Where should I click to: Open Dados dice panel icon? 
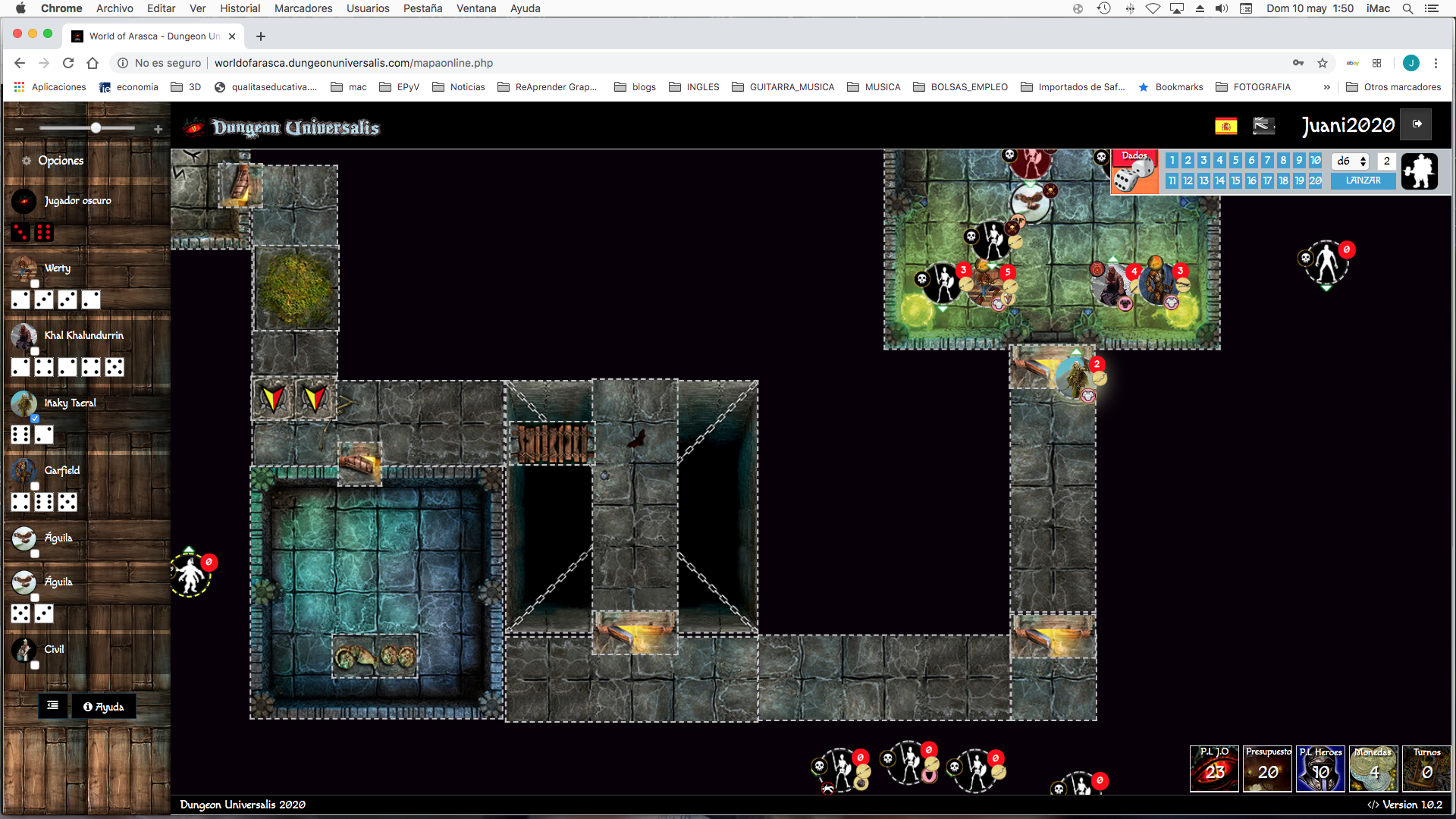pos(1134,172)
